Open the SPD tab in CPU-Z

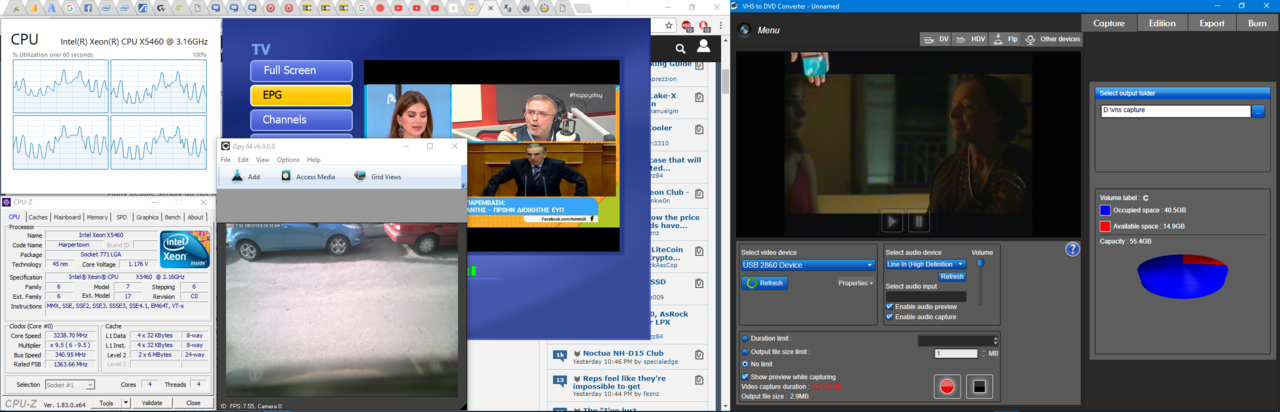pyautogui.click(x=121, y=217)
